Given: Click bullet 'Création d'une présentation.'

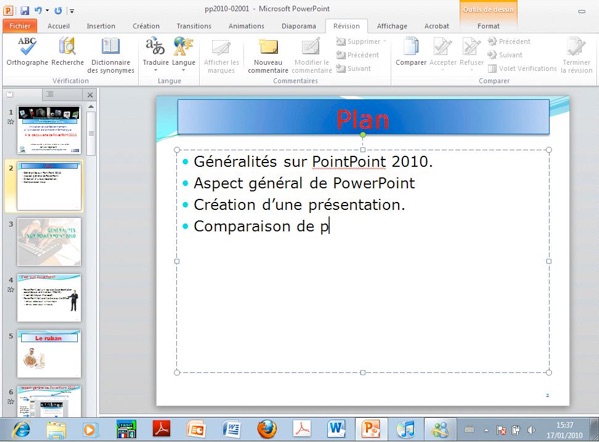Looking at the screenshot, I should (299, 205).
